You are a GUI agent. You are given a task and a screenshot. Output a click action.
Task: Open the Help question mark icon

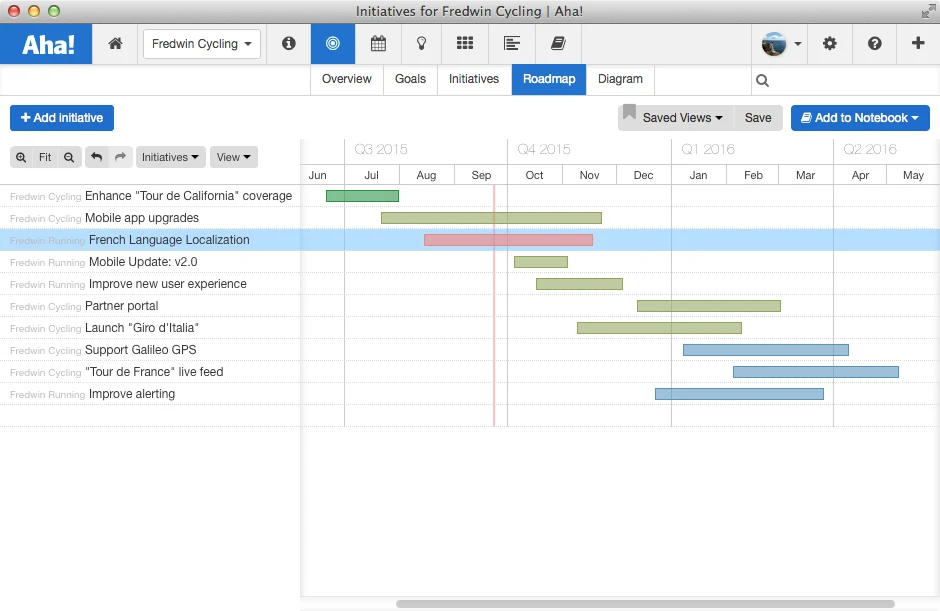(875, 44)
